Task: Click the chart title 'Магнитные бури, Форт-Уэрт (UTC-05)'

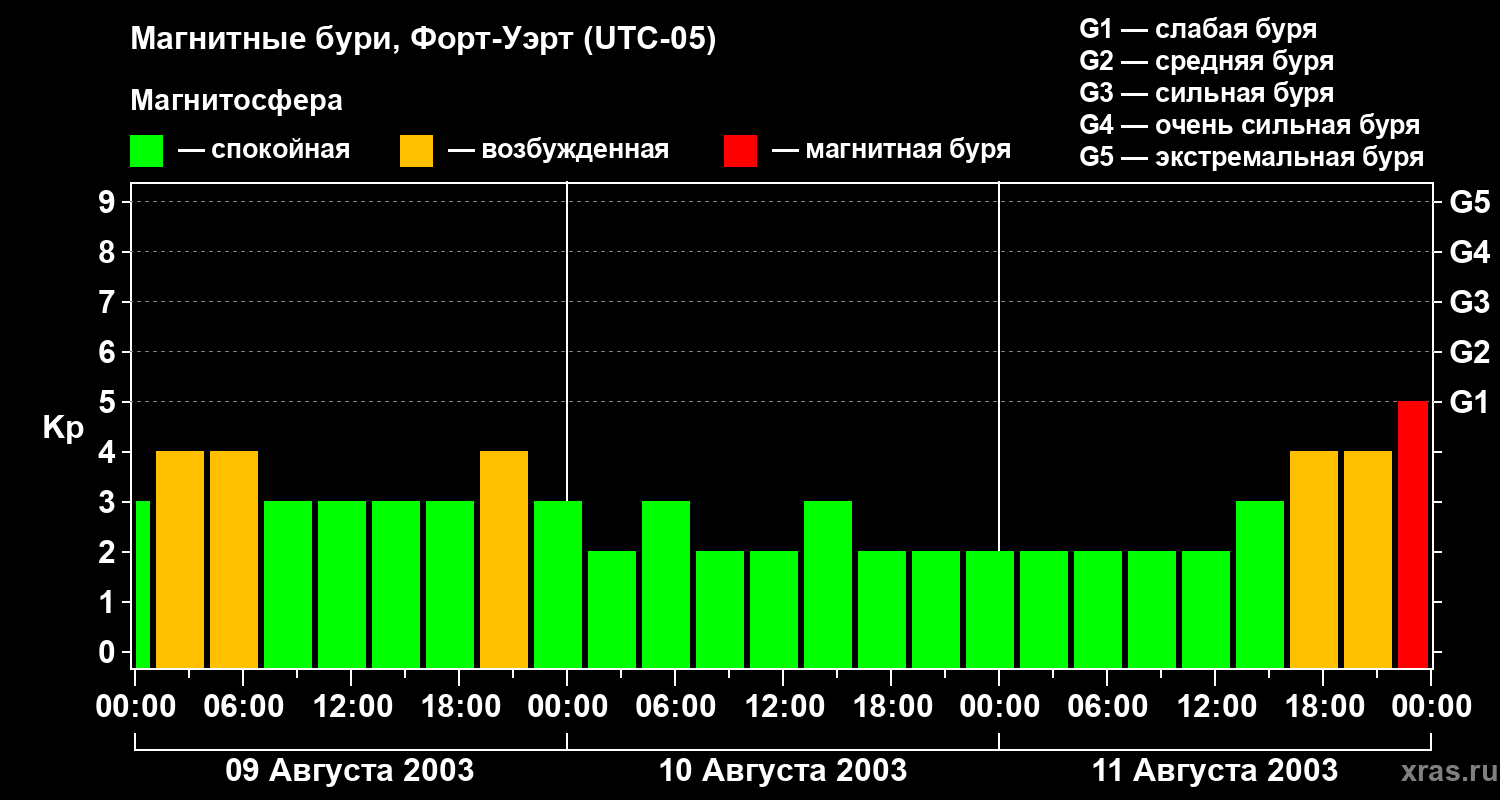Action: click(x=424, y=40)
